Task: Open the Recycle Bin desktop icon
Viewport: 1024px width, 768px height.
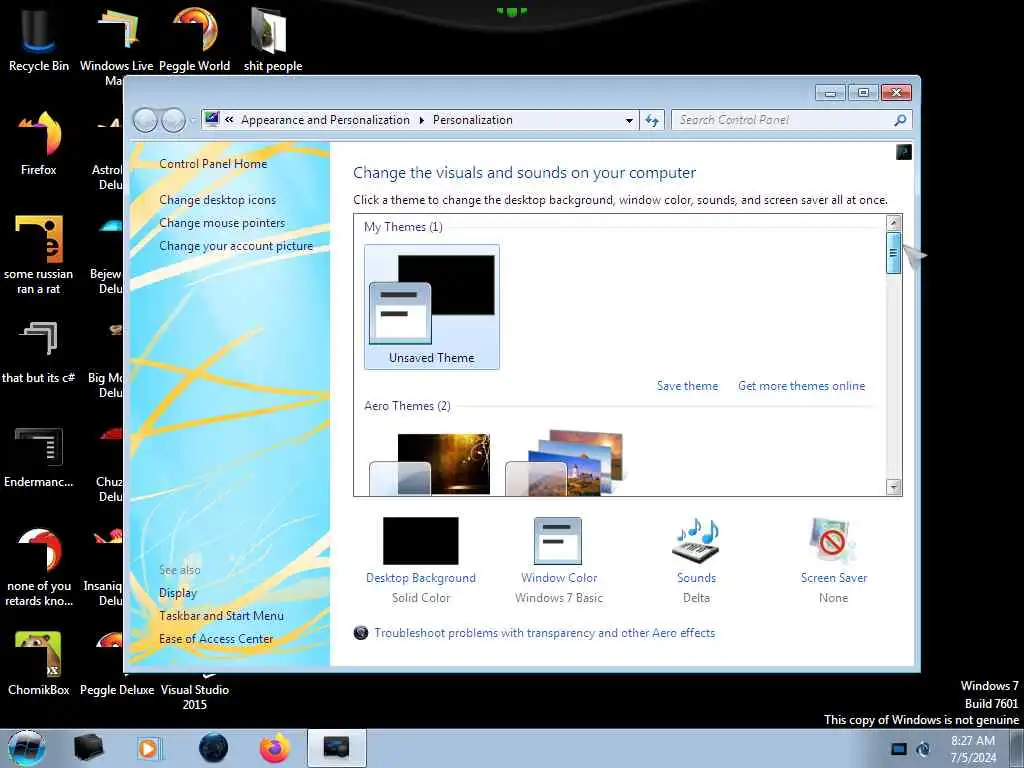Action: pos(39,39)
